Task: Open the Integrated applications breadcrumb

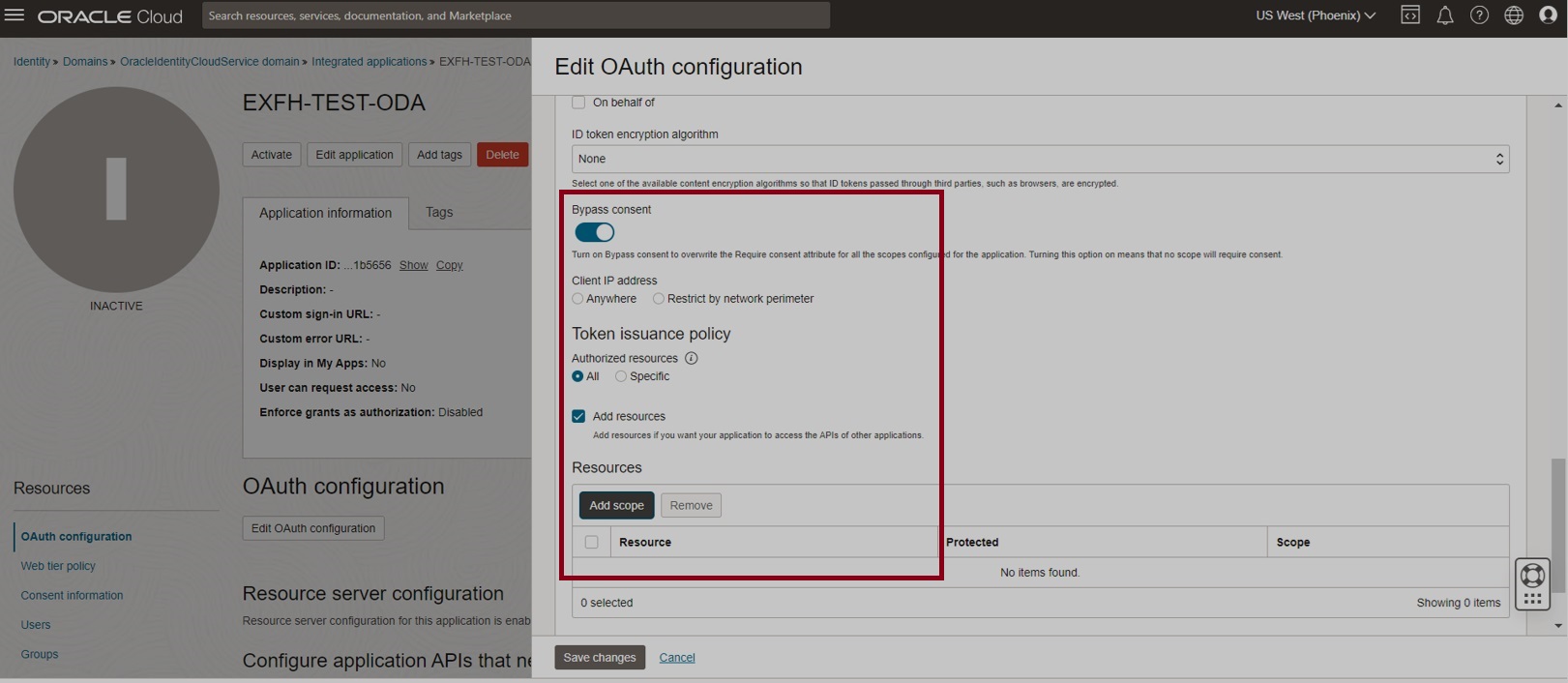Action: 369,62
